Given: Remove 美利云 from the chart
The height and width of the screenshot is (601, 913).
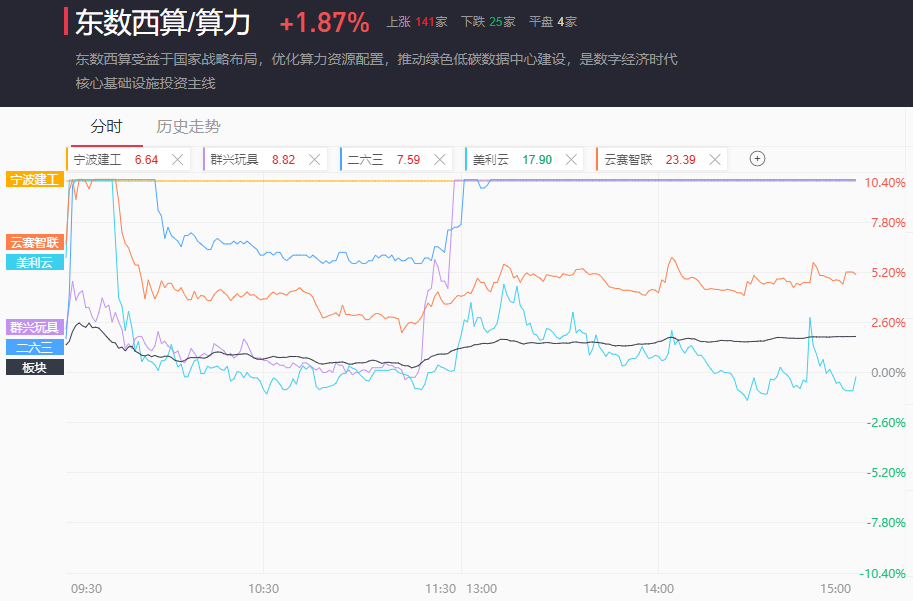Looking at the screenshot, I should coord(572,159).
